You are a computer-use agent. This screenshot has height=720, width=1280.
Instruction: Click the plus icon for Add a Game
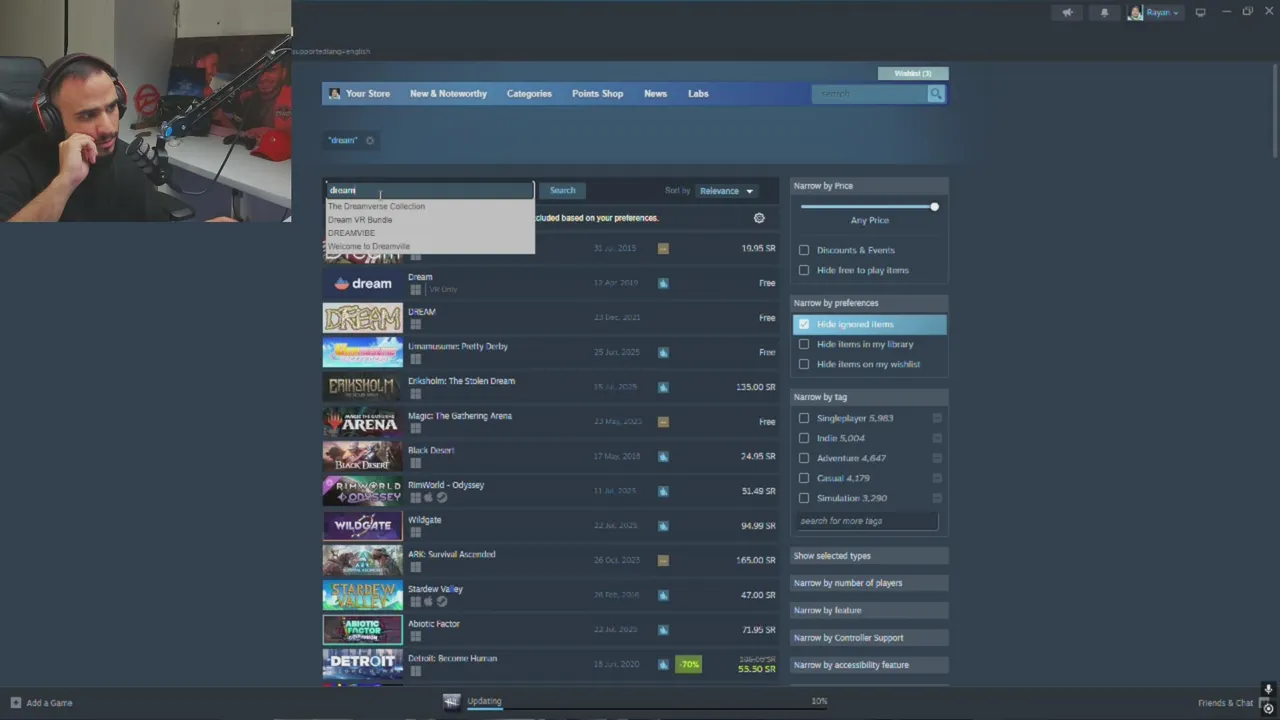tap(15, 703)
